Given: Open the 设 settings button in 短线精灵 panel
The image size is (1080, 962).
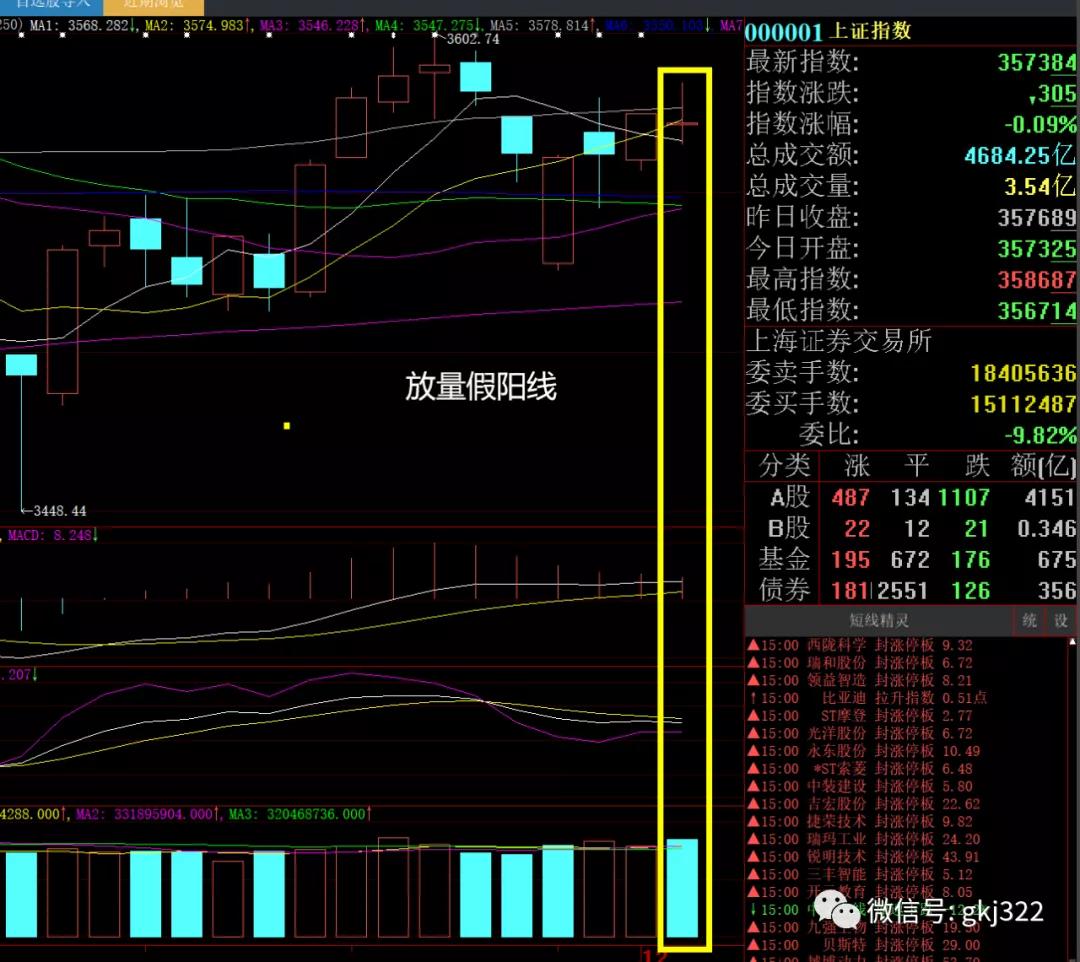Looking at the screenshot, I should tap(1061, 620).
